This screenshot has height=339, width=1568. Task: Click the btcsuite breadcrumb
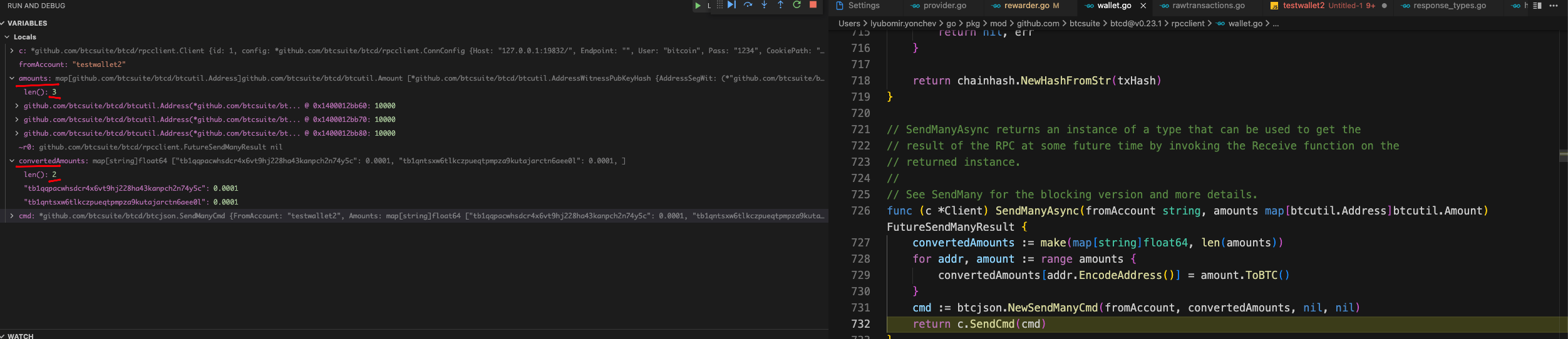click(1085, 23)
